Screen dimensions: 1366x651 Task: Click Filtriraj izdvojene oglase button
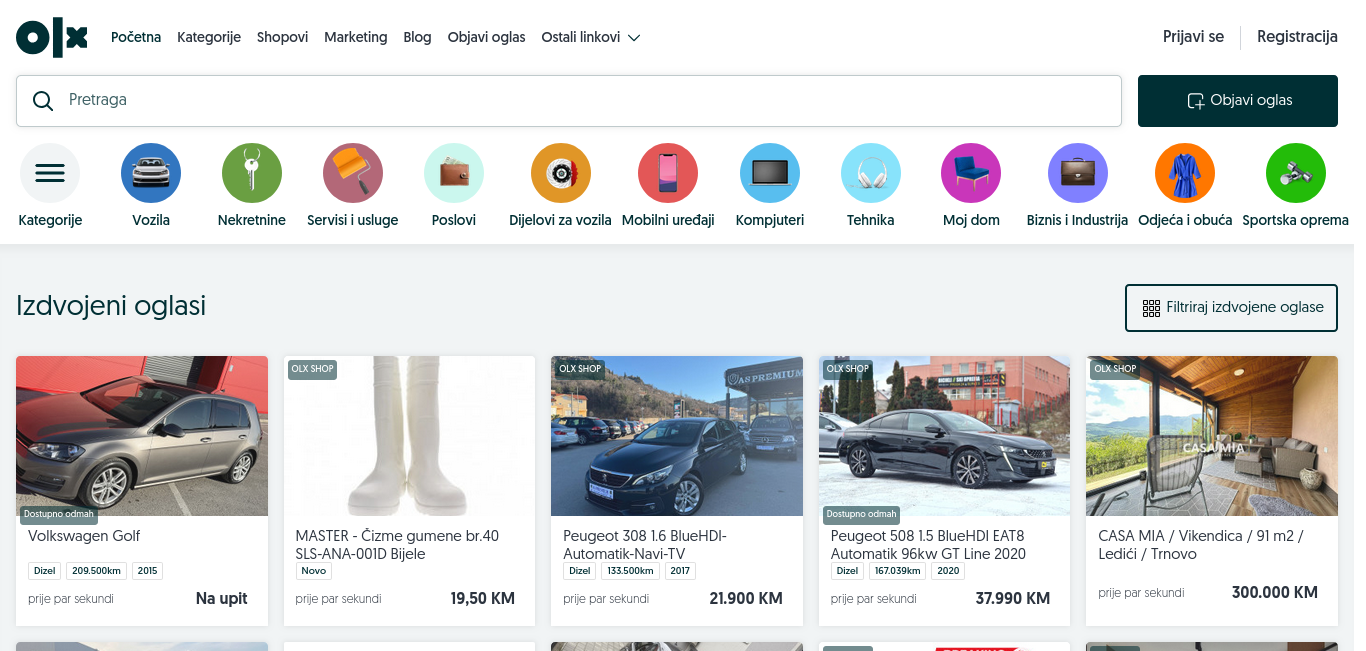click(1231, 308)
